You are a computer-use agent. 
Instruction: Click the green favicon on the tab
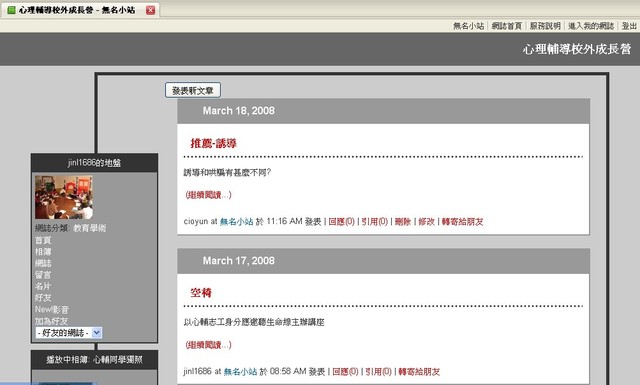click(11, 10)
